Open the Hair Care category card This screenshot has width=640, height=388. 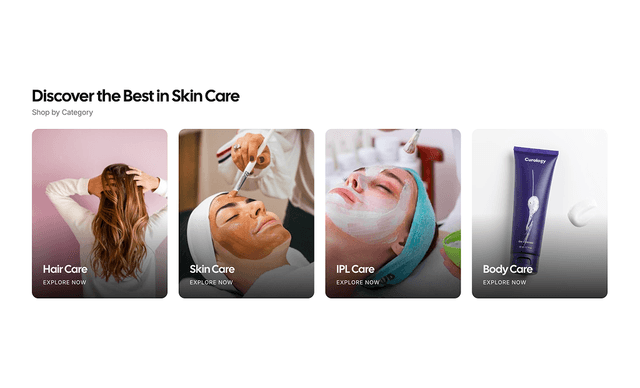click(100, 213)
